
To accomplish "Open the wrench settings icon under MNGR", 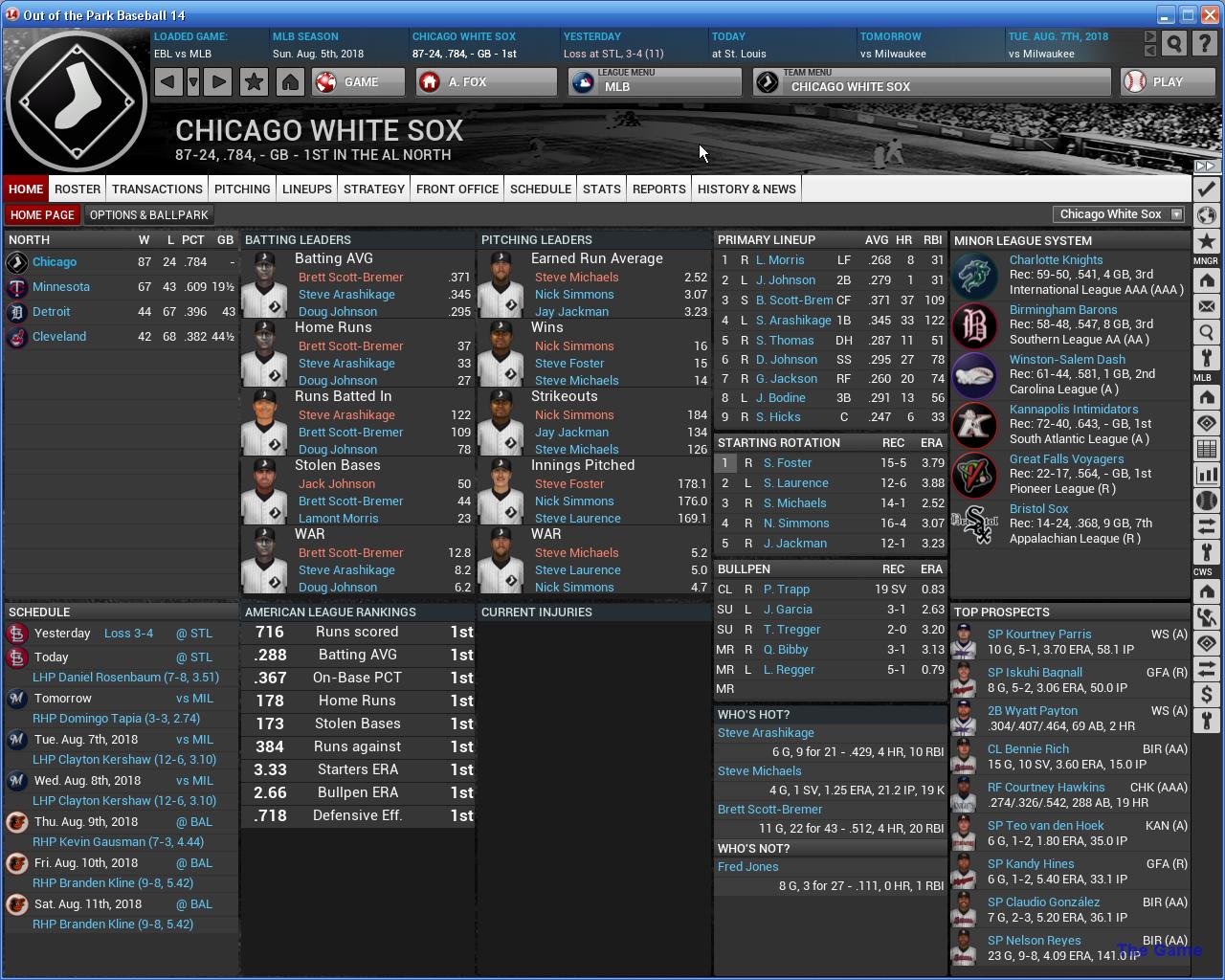I will [1206, 358].
